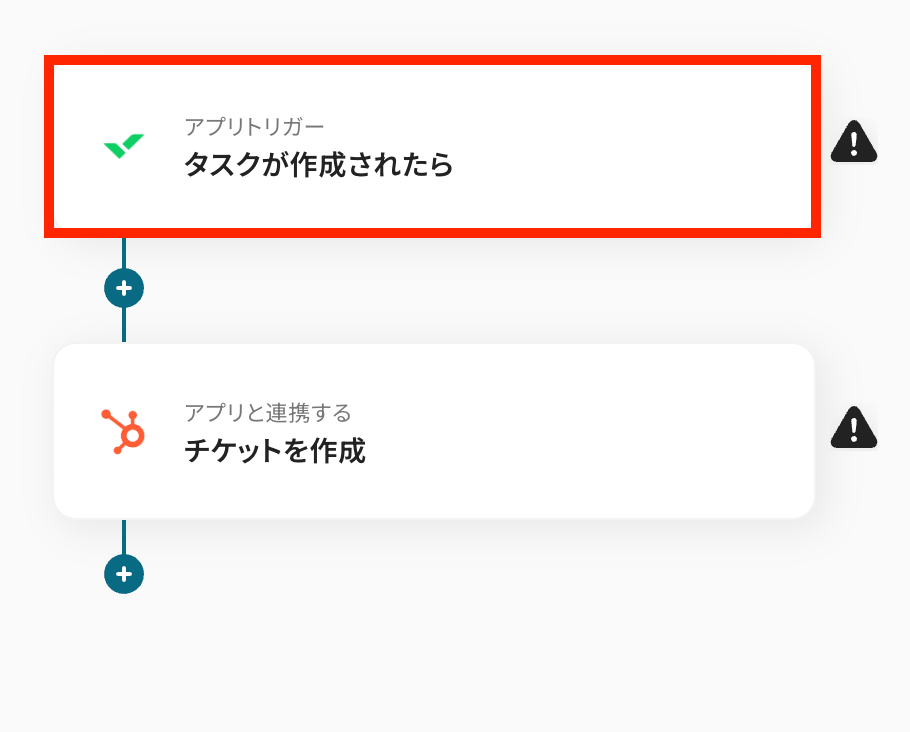Click blank canvas below the last plus button

tap(450, 670)
